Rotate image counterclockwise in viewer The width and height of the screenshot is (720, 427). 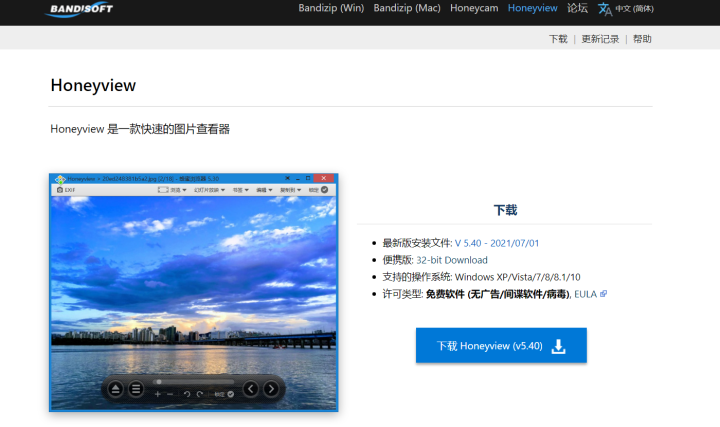click(187, 394)
